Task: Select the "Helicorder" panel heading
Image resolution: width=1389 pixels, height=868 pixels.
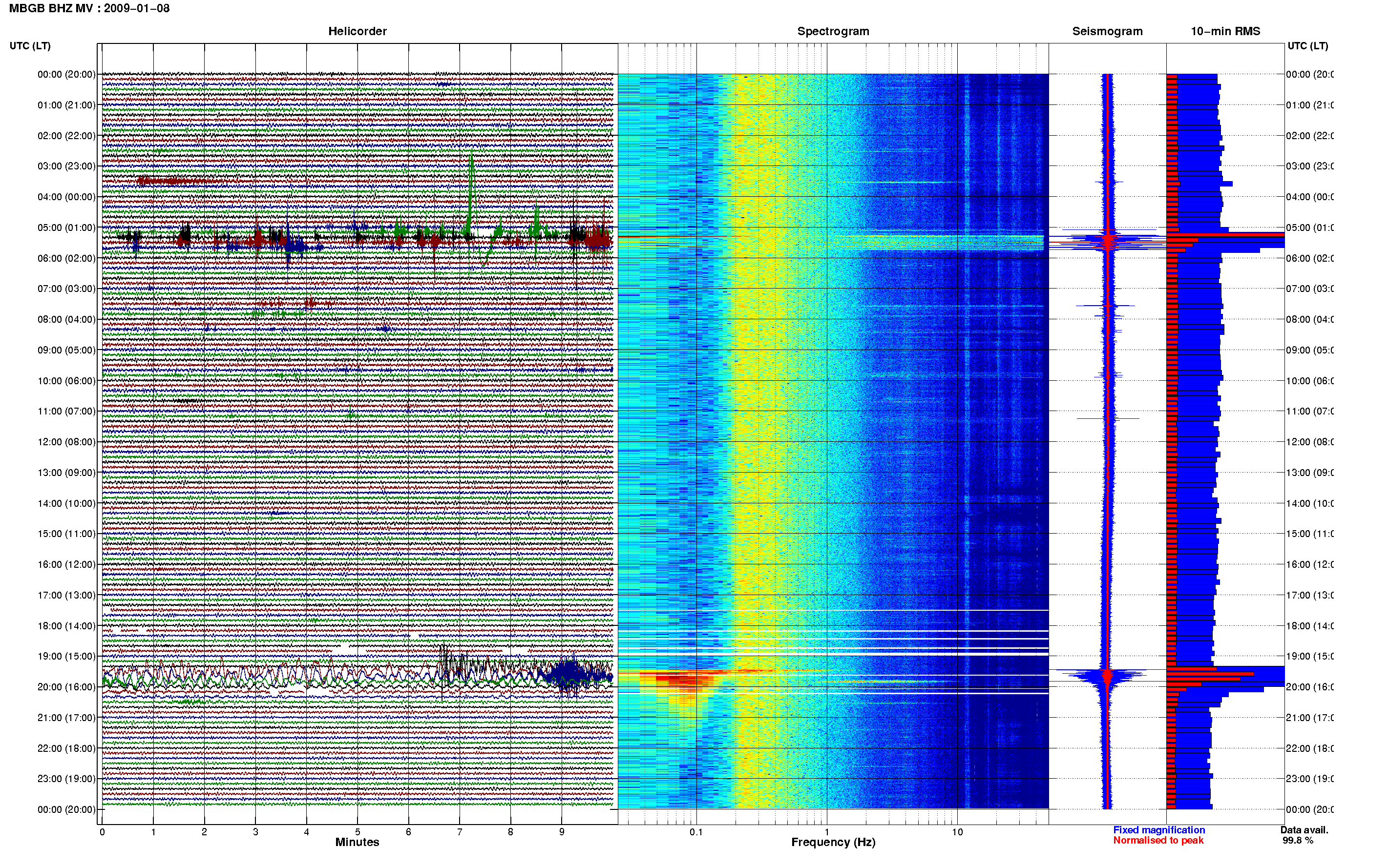Action: (x=357, y=32)
